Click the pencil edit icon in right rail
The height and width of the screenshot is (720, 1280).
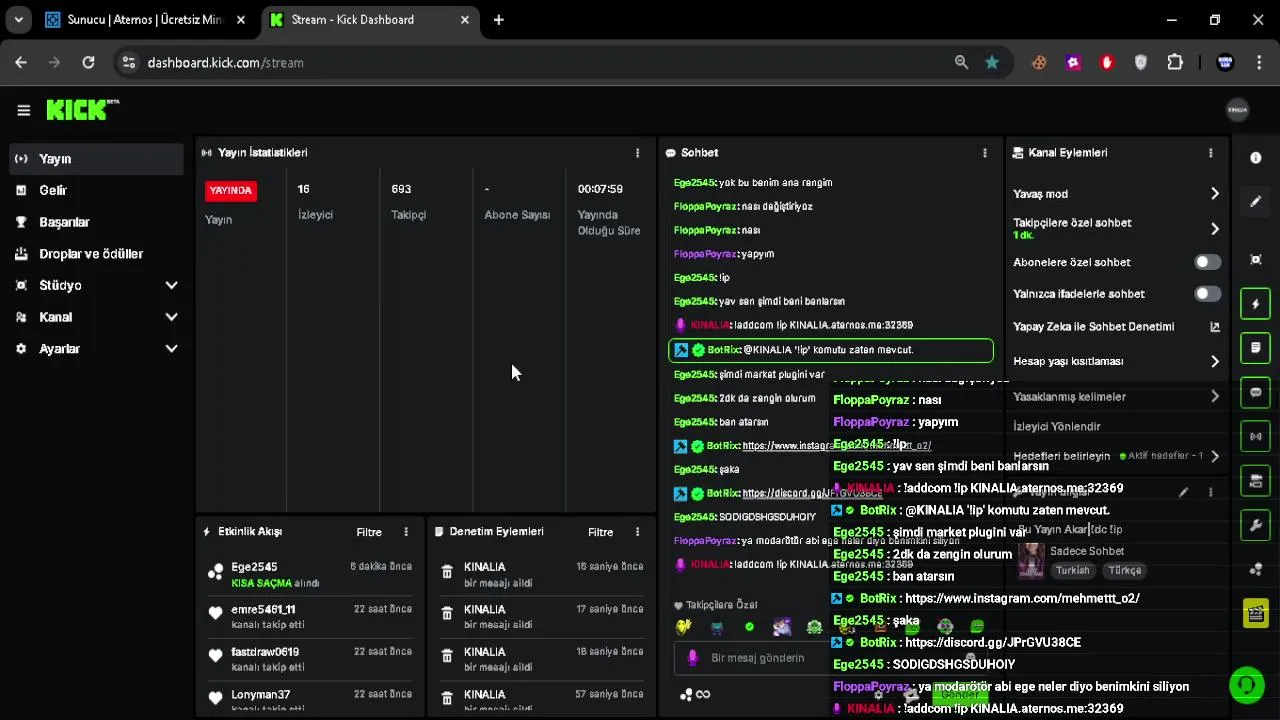tap(1256, 201)
